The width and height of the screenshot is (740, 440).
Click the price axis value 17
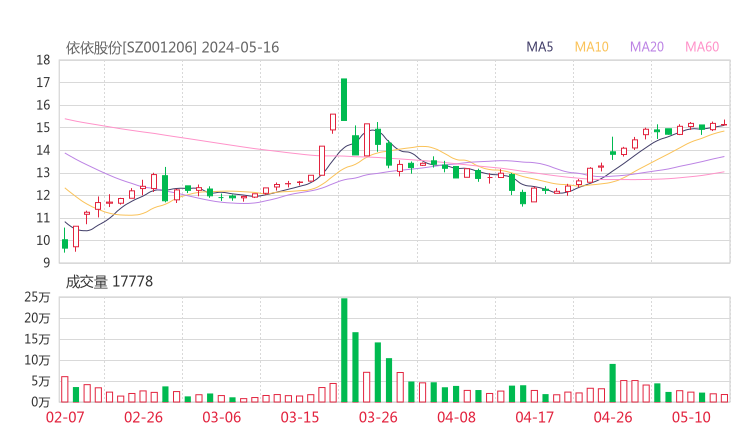coord(43,83)
